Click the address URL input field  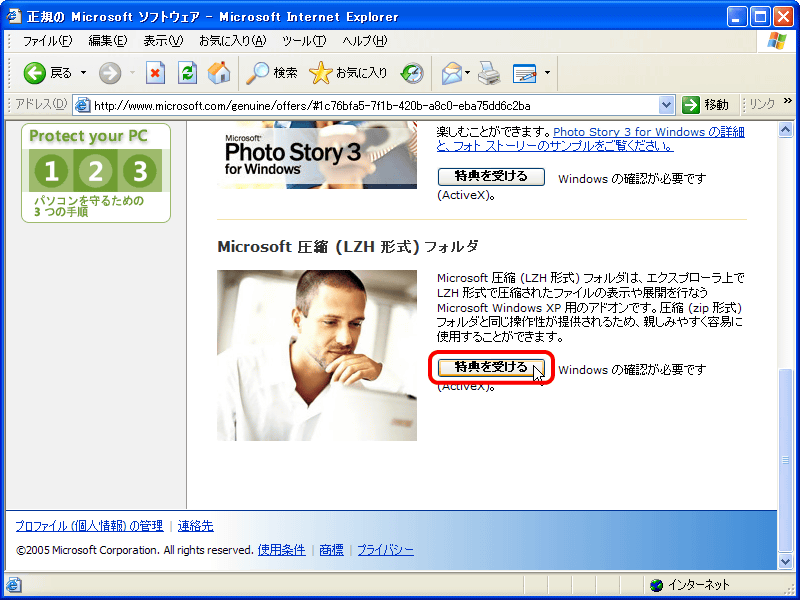375,106
